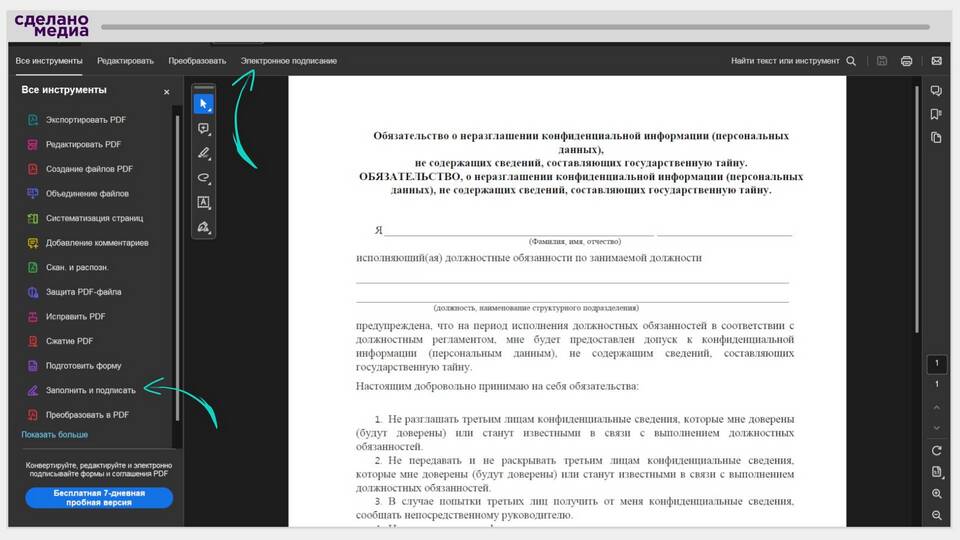
Task: Open the sign with pen tool
Action: coord(203,227)
